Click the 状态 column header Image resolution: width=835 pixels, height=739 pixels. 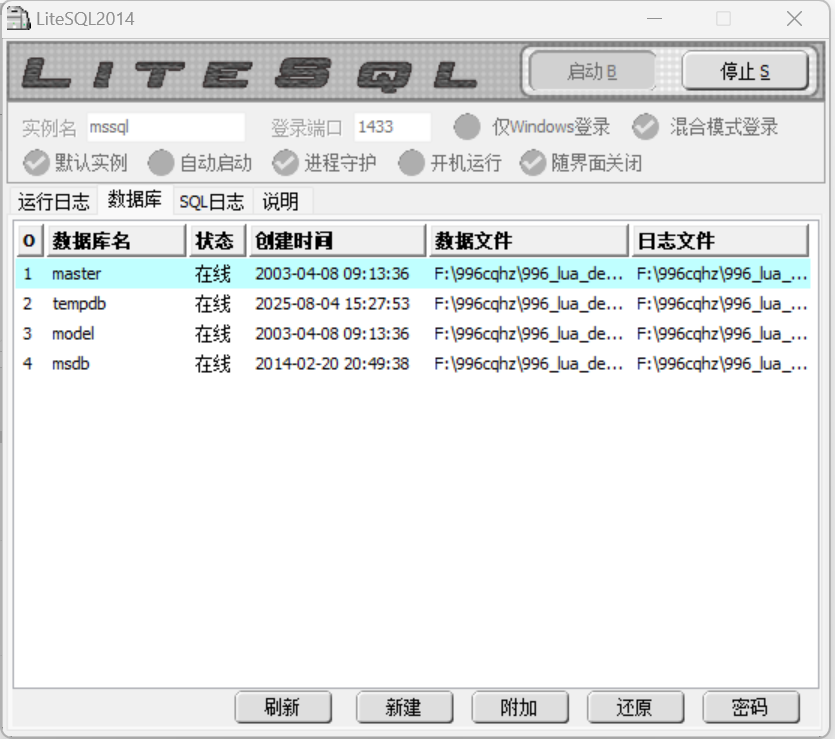[218, 241]
